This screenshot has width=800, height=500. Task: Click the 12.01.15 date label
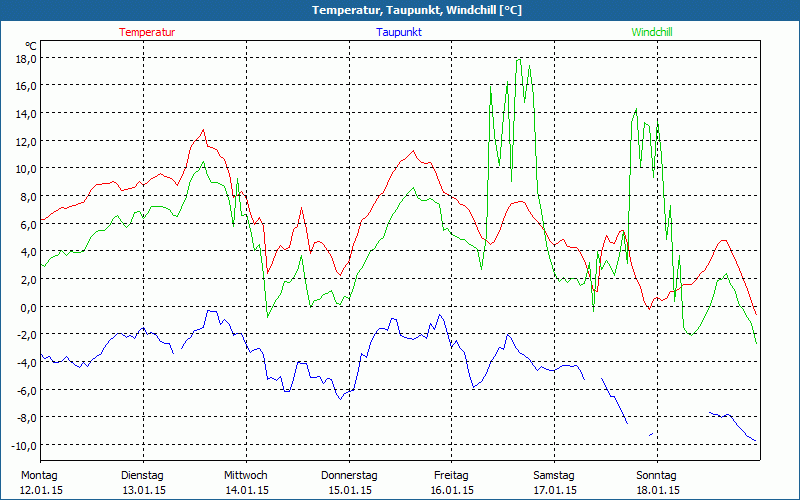point(41,490)
